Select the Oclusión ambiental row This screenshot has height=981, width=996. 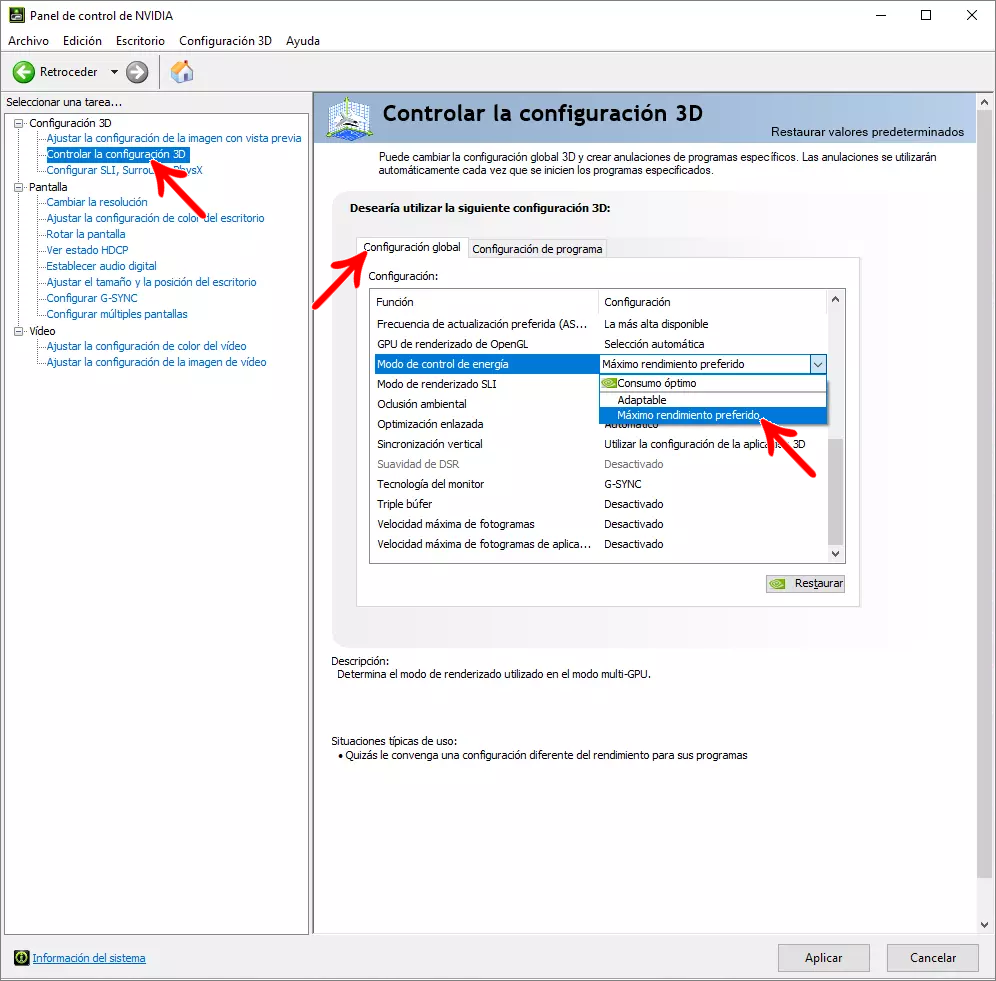[x=487, y=404]
